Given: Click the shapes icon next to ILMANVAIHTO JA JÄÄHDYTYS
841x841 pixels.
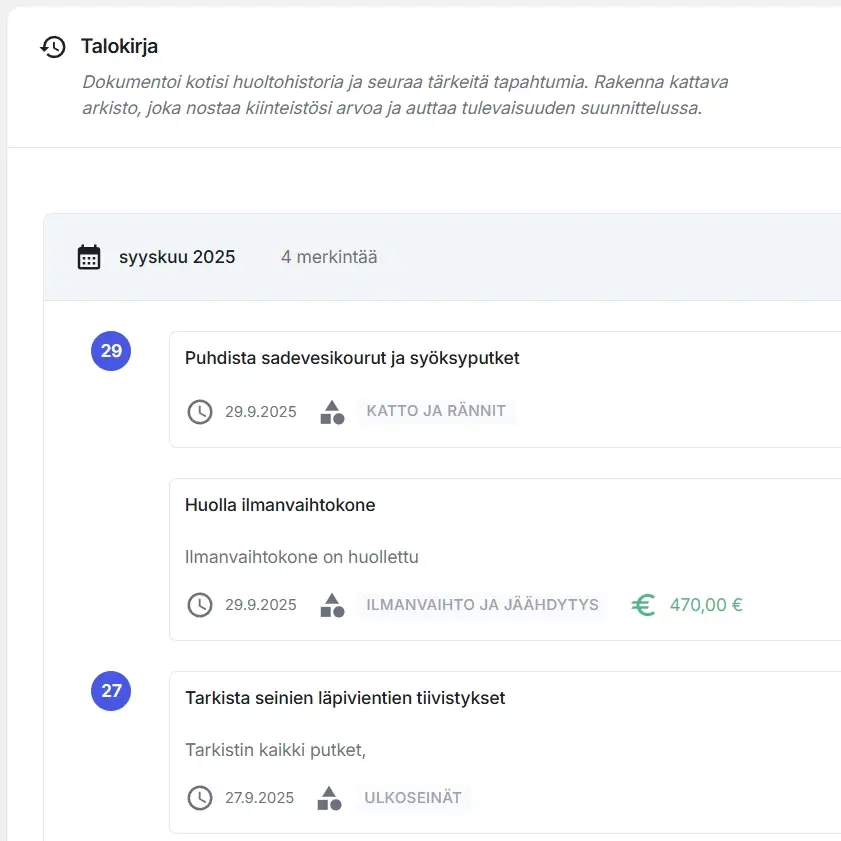Looking at the screenshot, I should click(332, 605).
